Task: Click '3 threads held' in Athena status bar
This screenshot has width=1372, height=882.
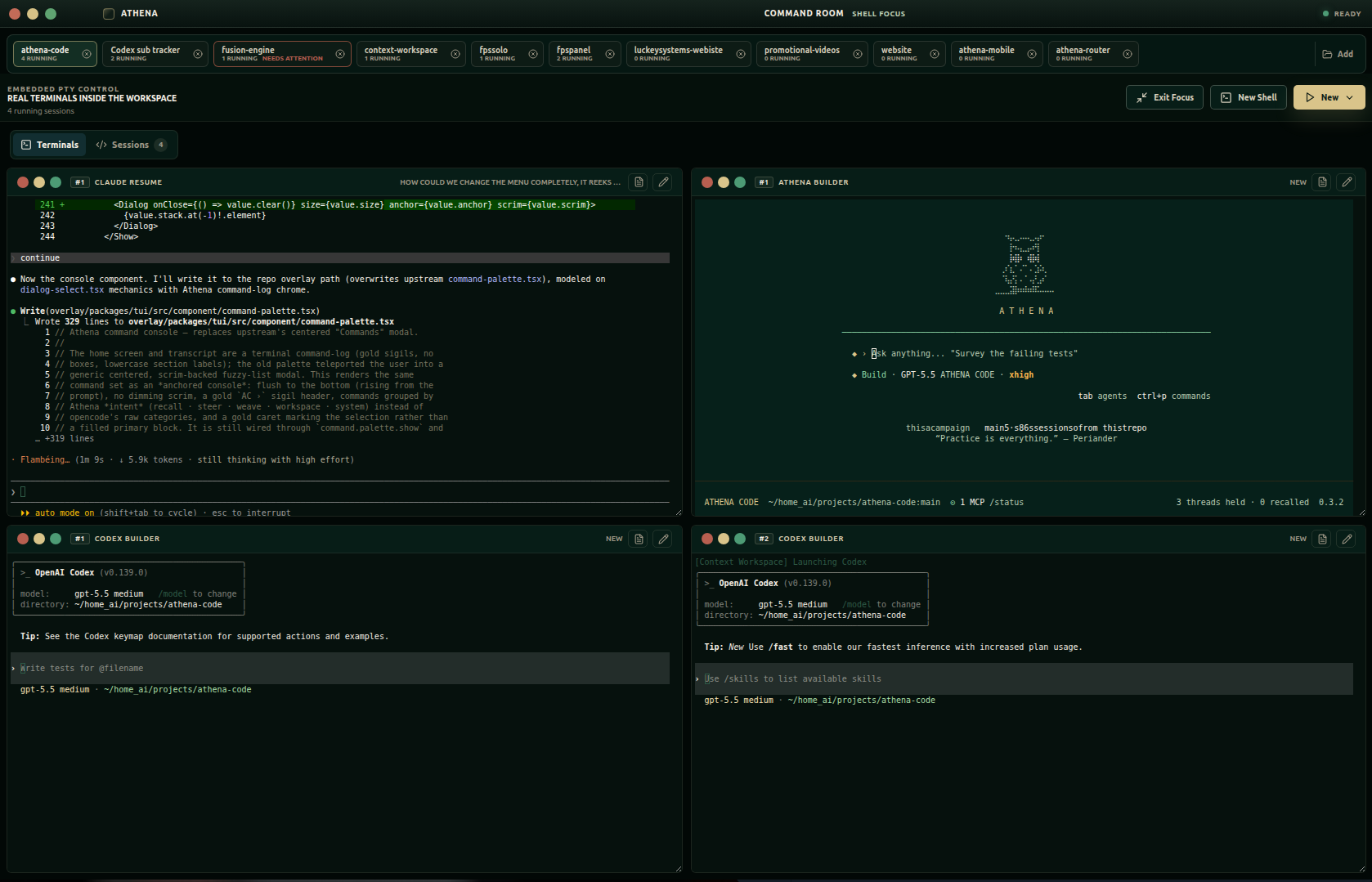Action: tap(1211, 502)
